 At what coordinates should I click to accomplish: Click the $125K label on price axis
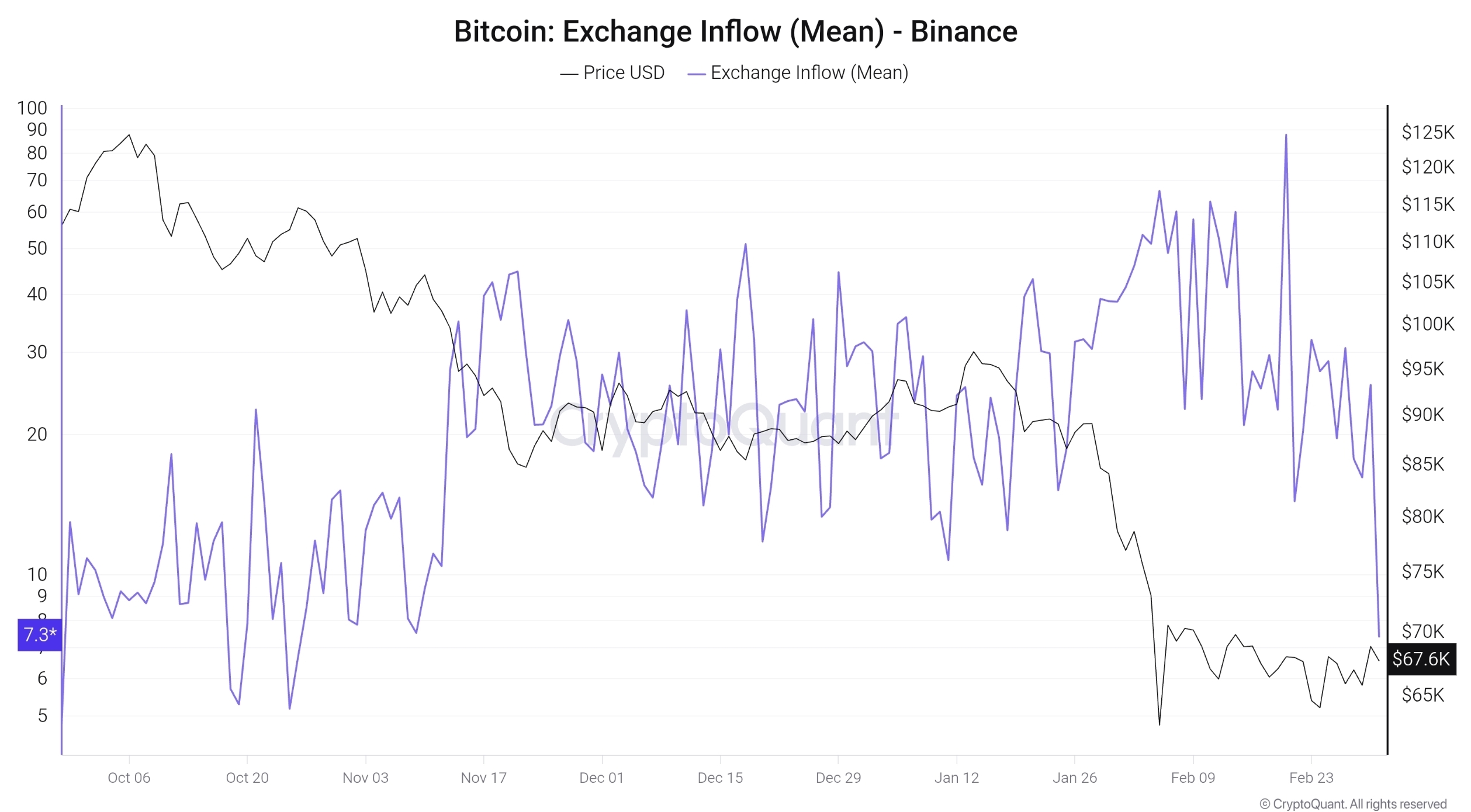coord(1427,132)
